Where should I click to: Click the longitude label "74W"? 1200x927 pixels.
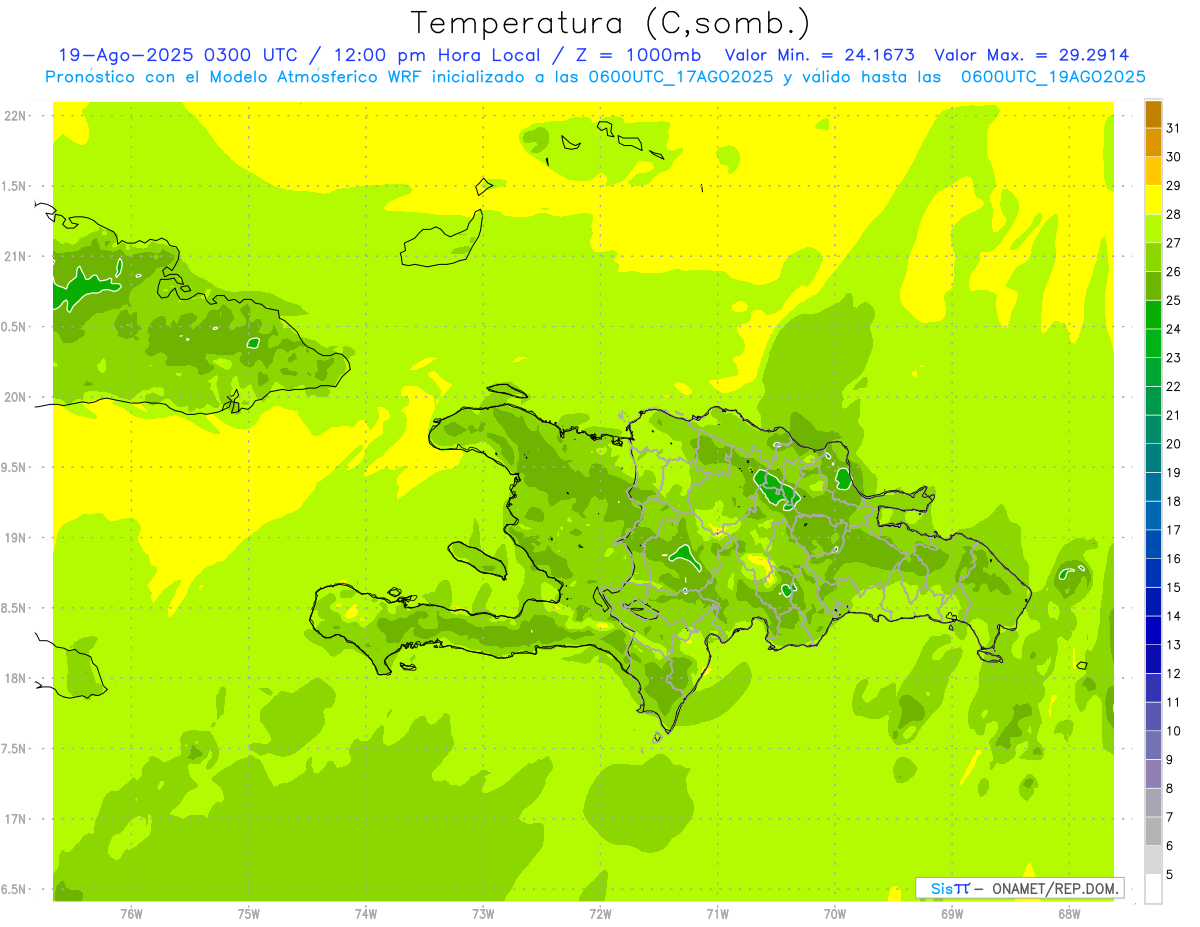366,913
